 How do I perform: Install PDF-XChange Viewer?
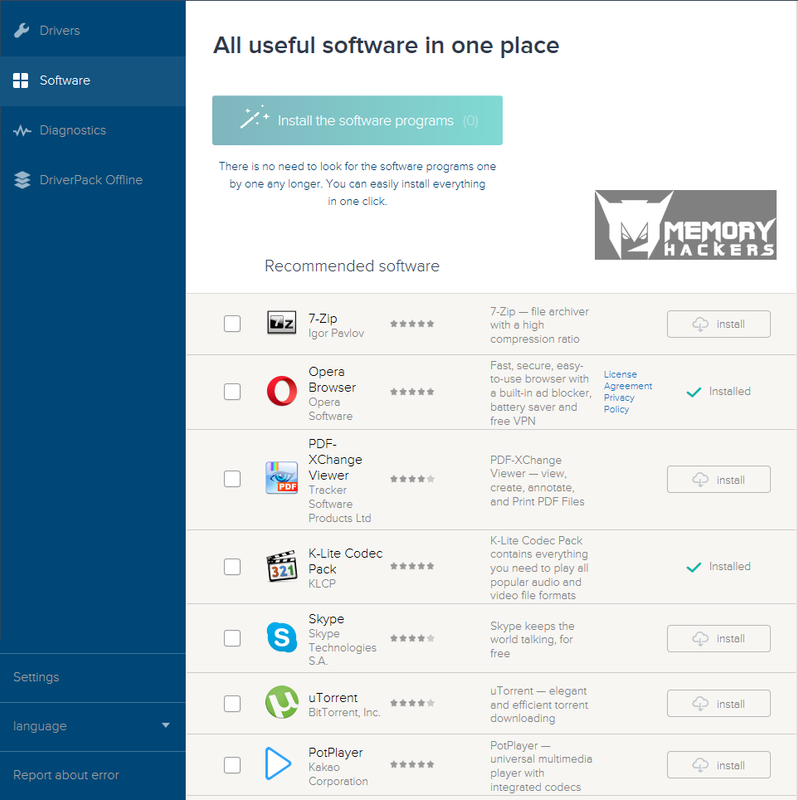pos(718,479)
